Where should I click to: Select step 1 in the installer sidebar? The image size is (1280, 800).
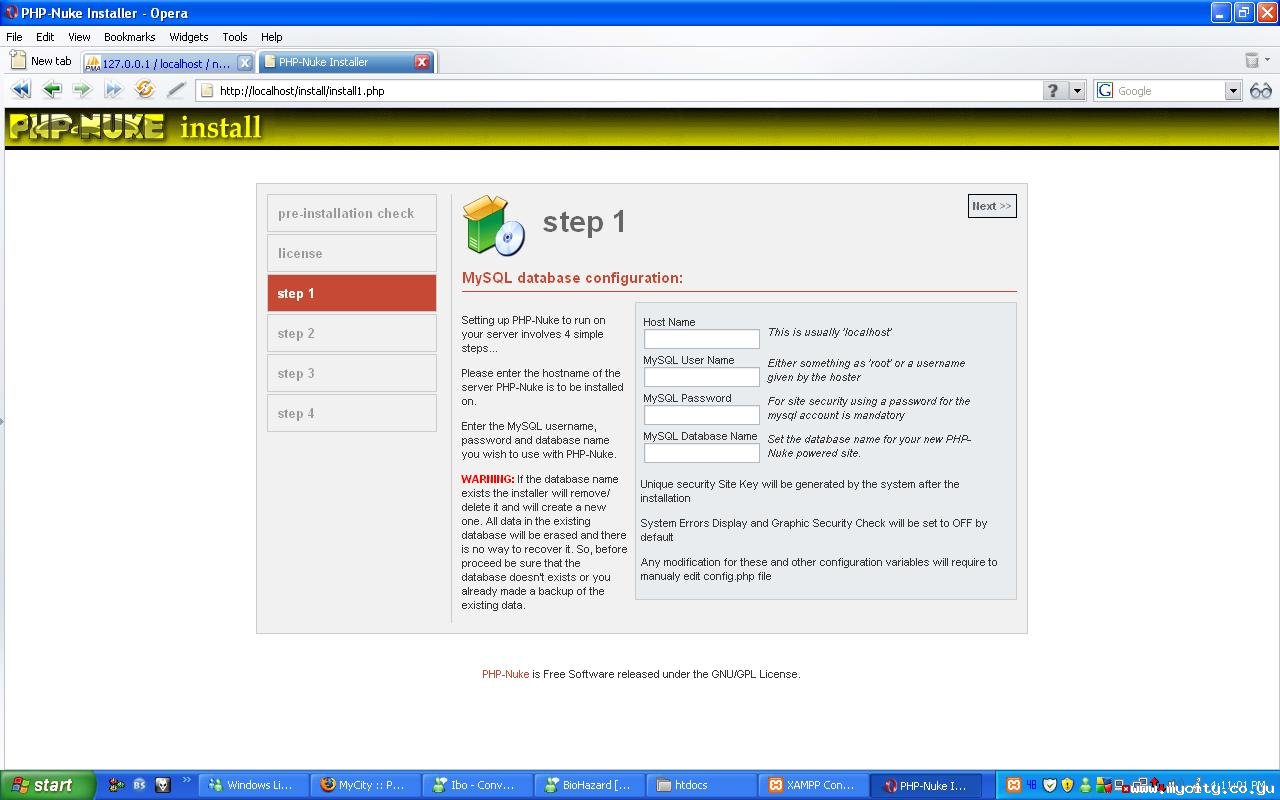point(352,293)
